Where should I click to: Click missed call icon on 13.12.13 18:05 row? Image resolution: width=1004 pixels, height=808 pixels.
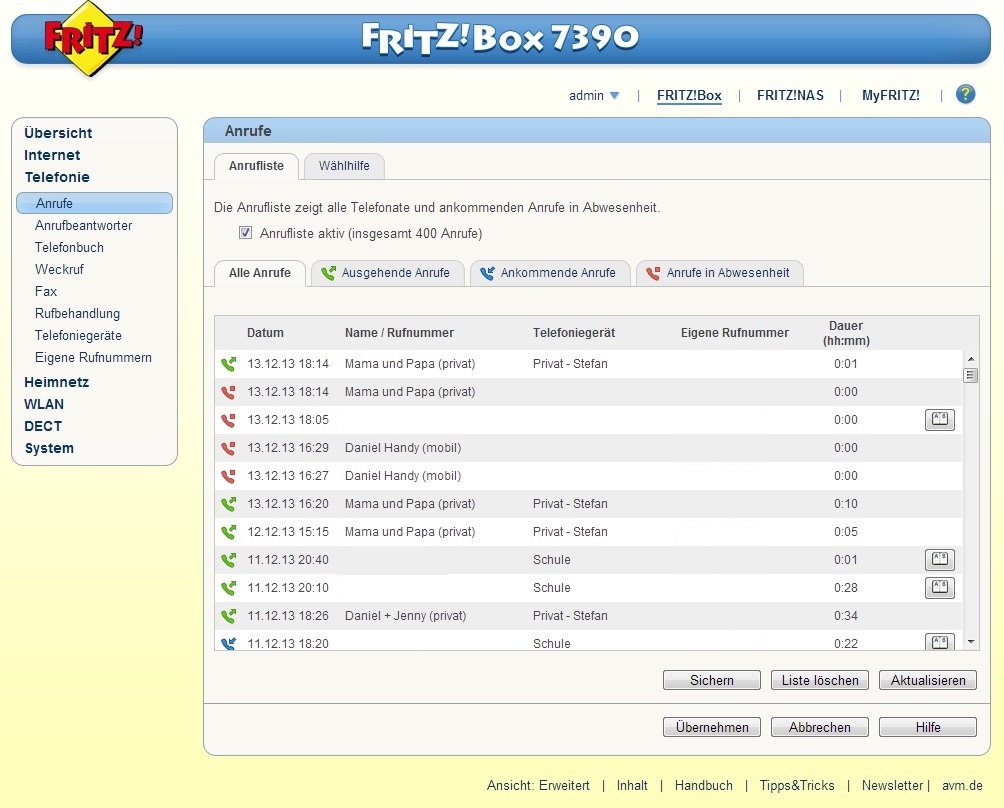[x=228, y=420]
